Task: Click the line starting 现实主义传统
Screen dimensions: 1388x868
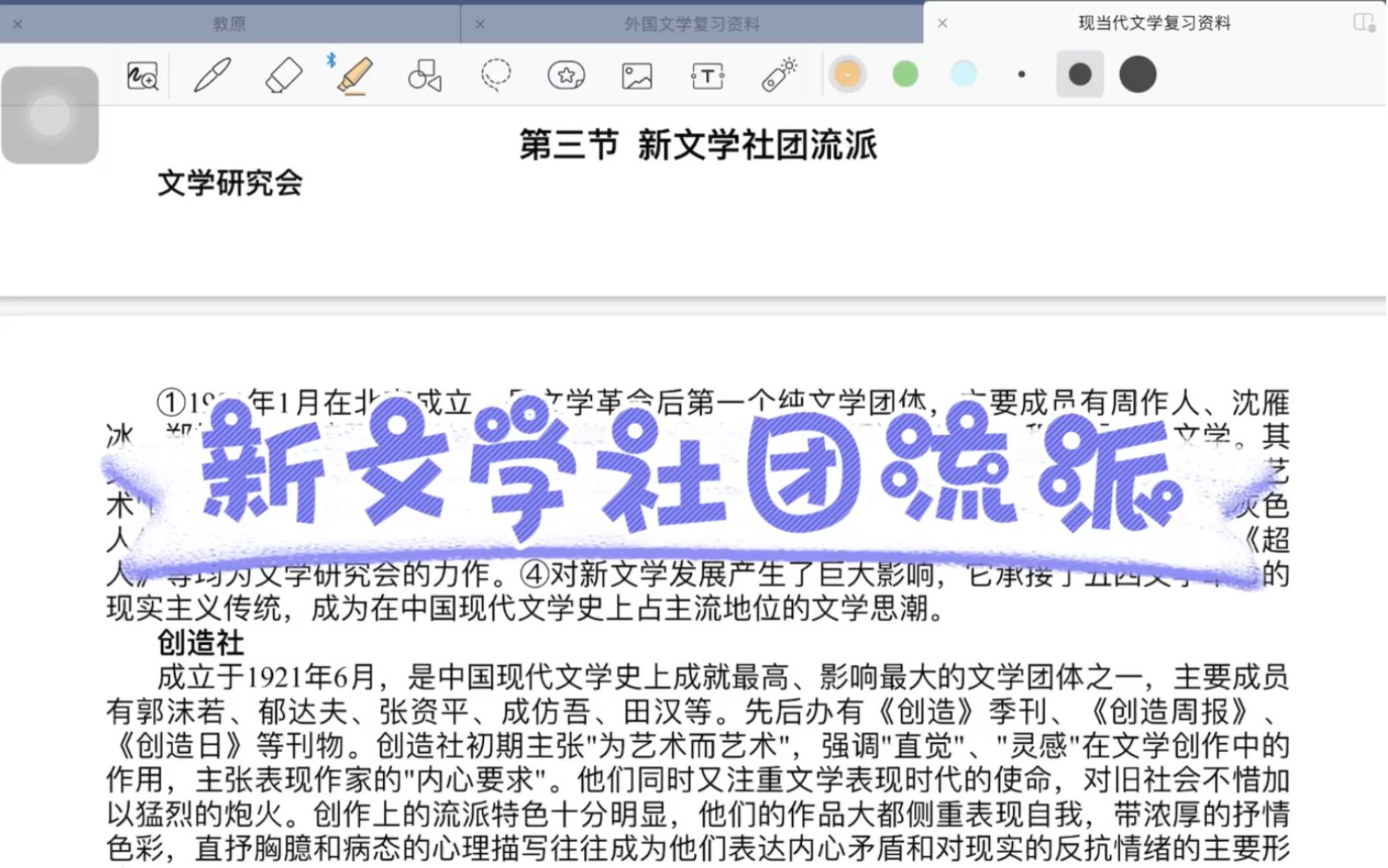Action: [x=525, y=608]
